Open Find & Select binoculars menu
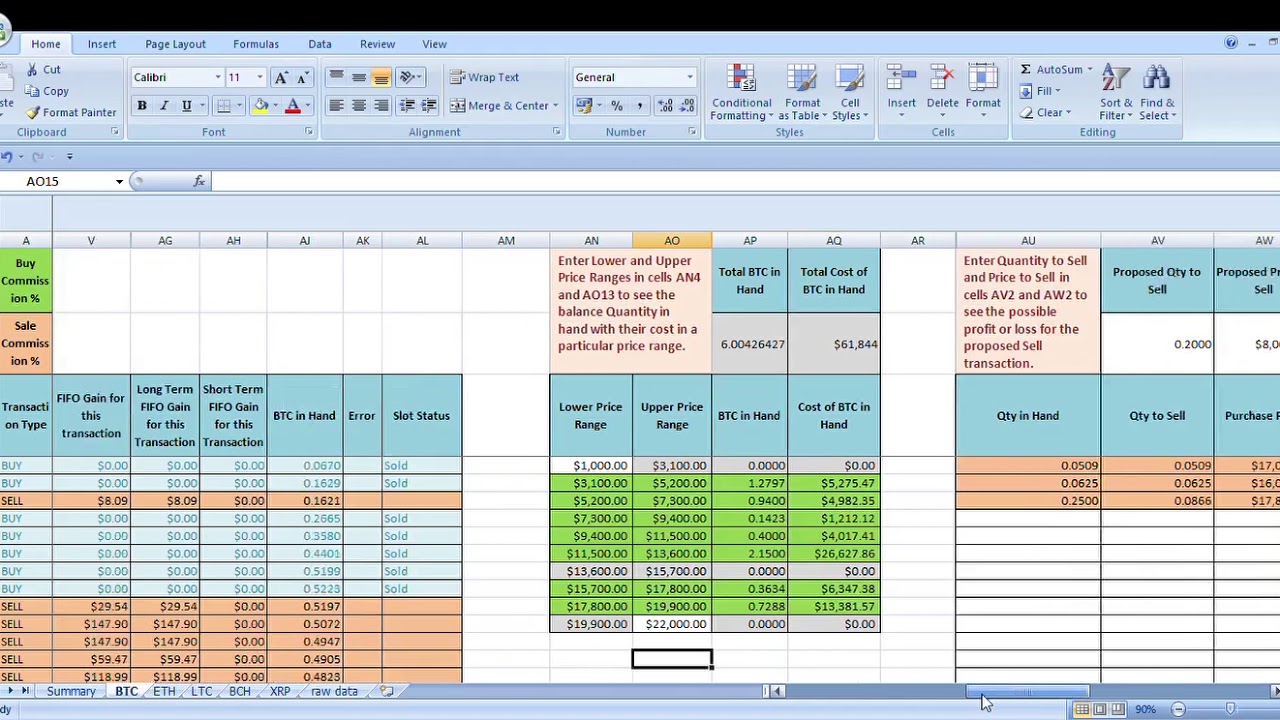This screenshot has width=1280, height=720. pyautogui.click(x=1157, y=92)
